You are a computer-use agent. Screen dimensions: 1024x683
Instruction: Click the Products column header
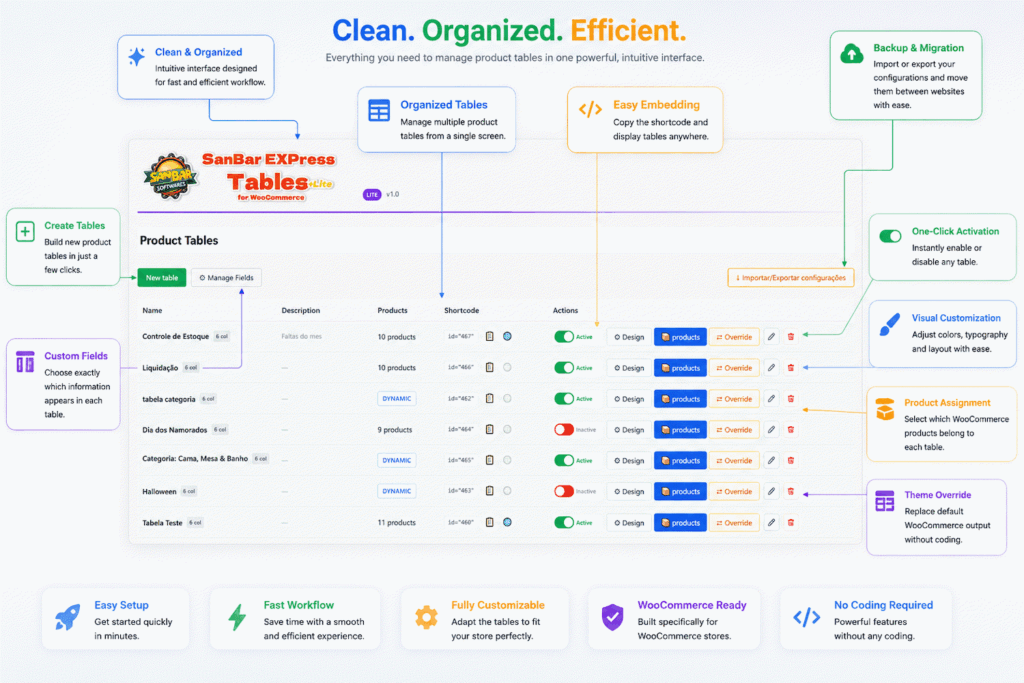point(392,310)
